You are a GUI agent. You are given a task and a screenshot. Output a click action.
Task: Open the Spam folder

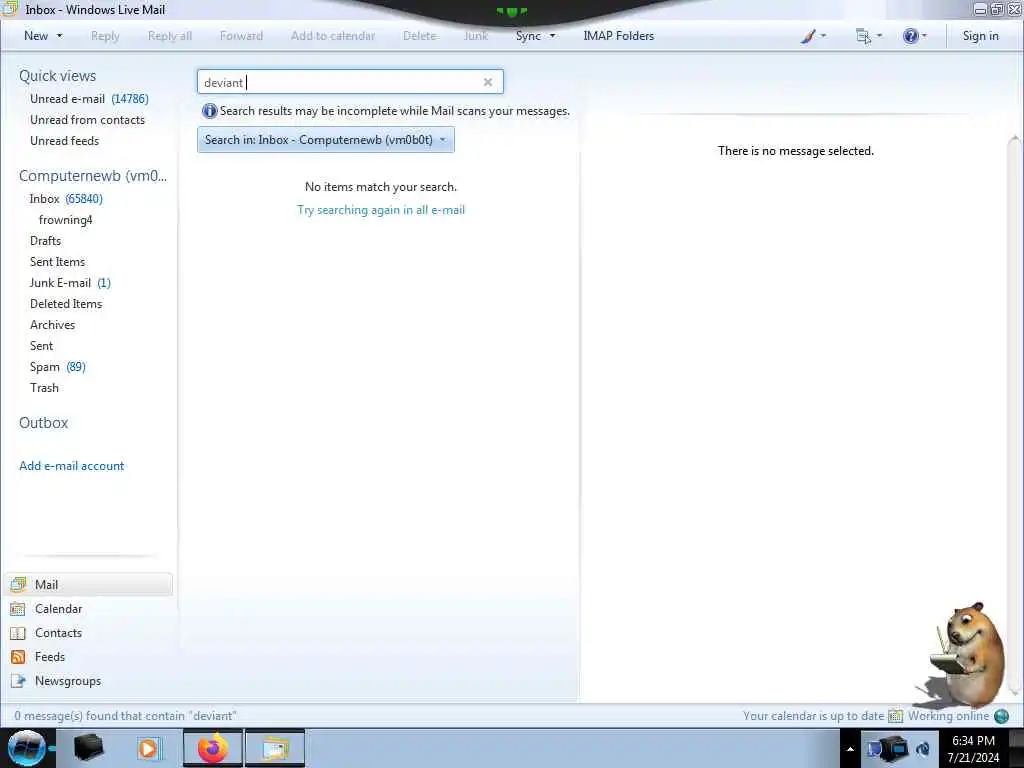pos(44,367)
